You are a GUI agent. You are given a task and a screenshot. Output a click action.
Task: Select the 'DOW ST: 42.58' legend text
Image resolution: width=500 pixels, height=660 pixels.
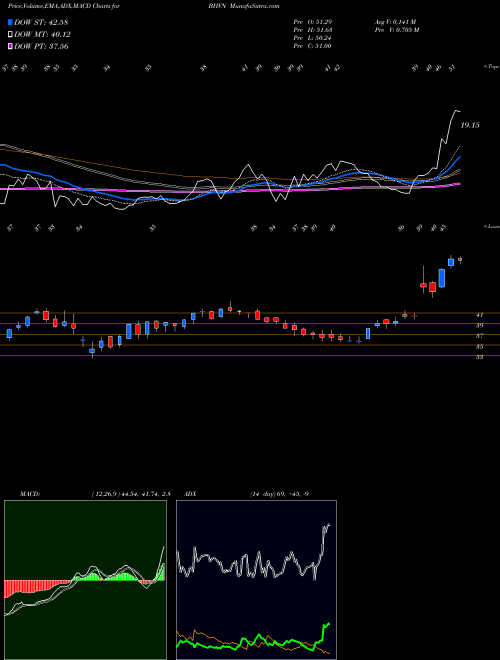point(41,22)
